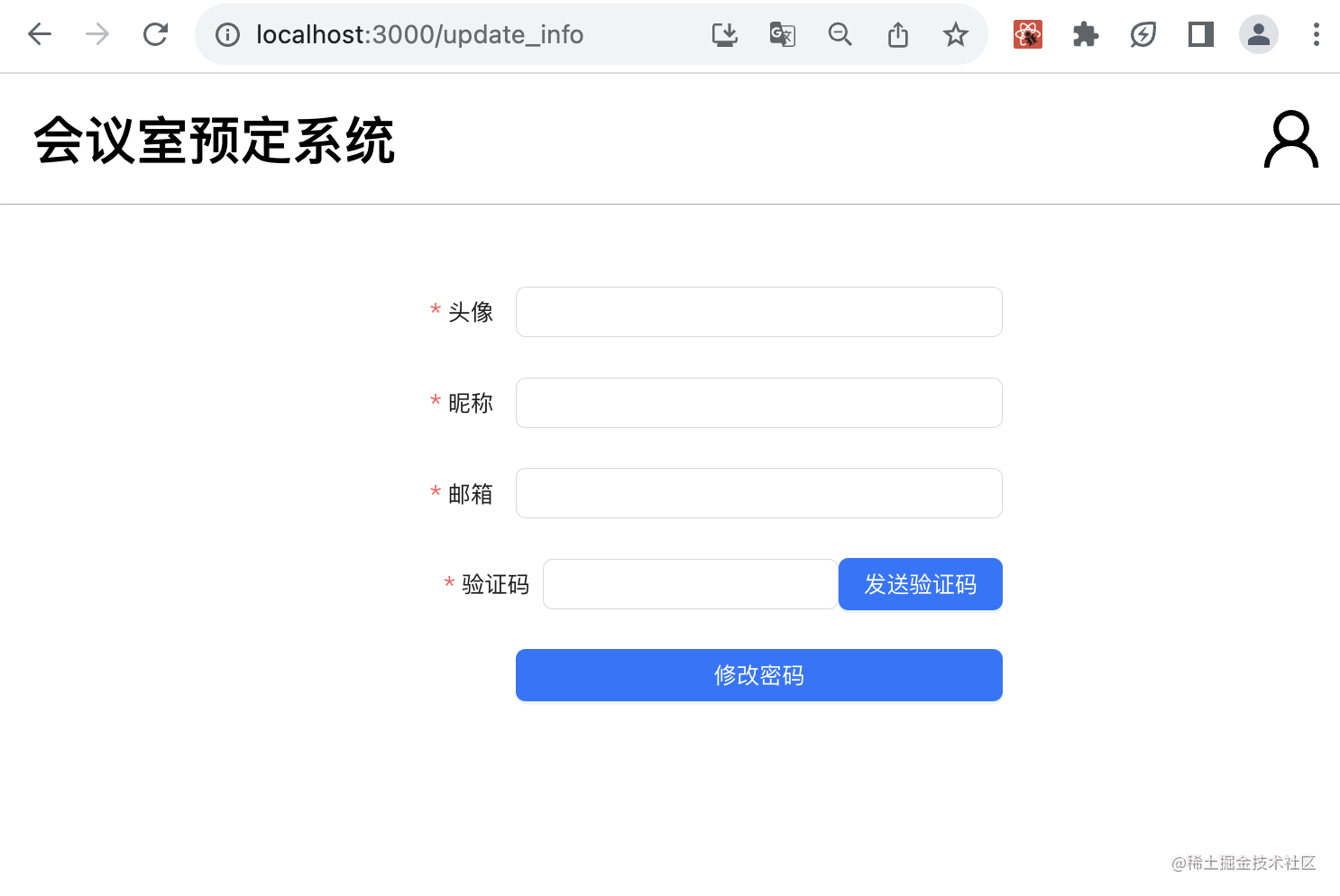This screenshot has width=1340, height=896.
Task: Click the user avatar icon in header
Action: click(x=1290, y=139)
